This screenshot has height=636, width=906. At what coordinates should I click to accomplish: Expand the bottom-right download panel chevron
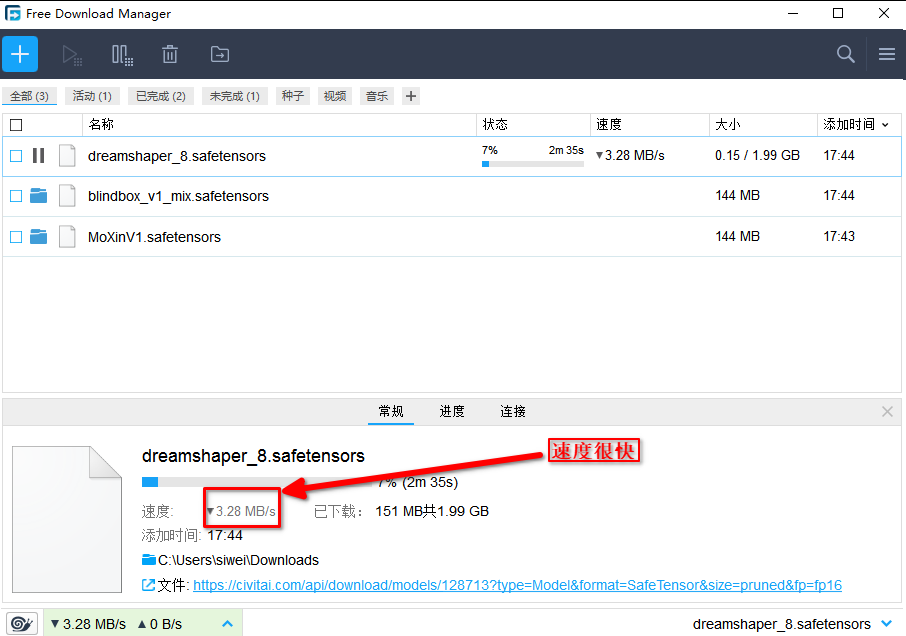(886, 624)
